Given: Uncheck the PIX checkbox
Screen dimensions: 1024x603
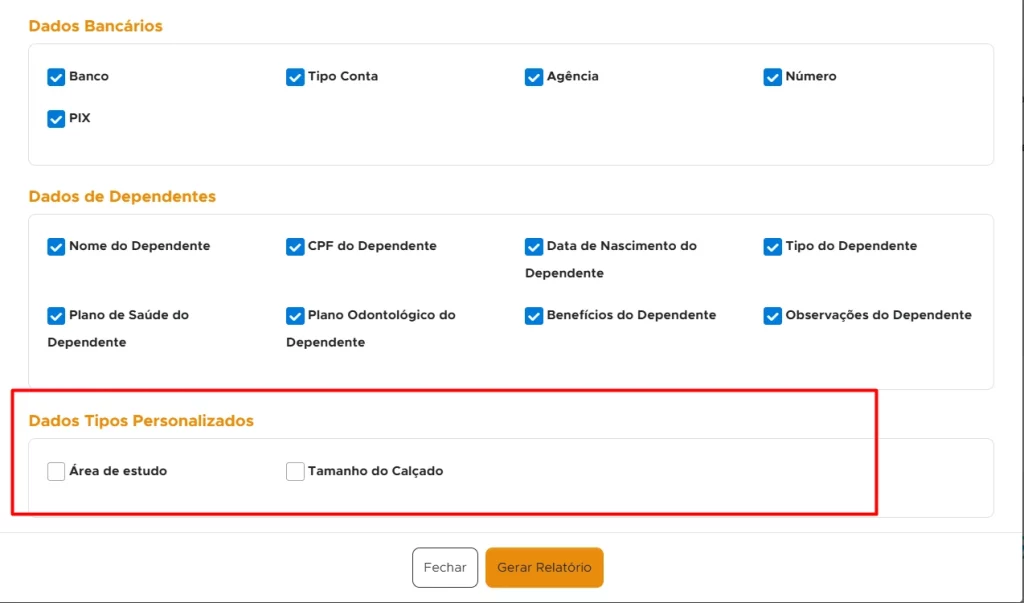Looking at the screenshot, I should point(56,119).
